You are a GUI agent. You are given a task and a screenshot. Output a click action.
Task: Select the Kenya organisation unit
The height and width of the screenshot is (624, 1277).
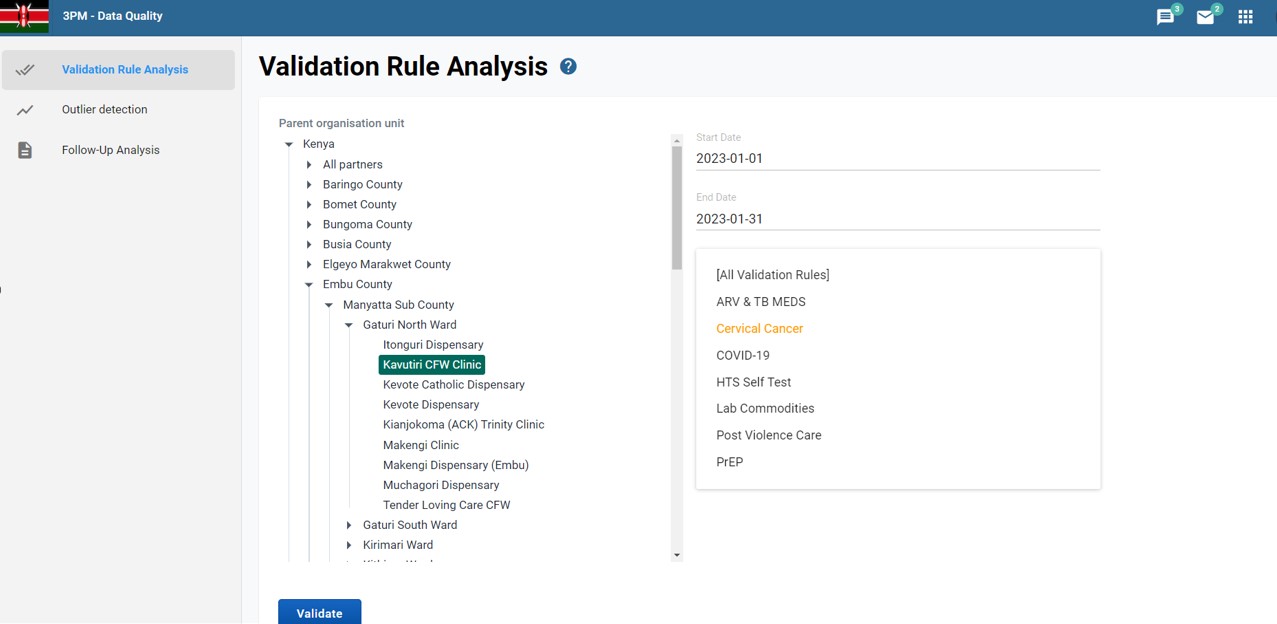(319, 144)
